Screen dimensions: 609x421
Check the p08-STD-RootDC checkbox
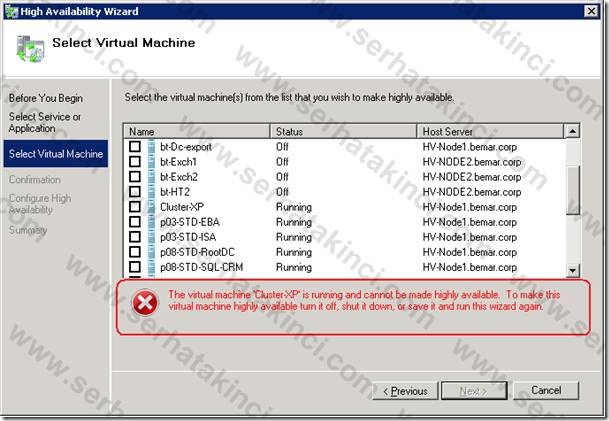(x=135, y=252)
